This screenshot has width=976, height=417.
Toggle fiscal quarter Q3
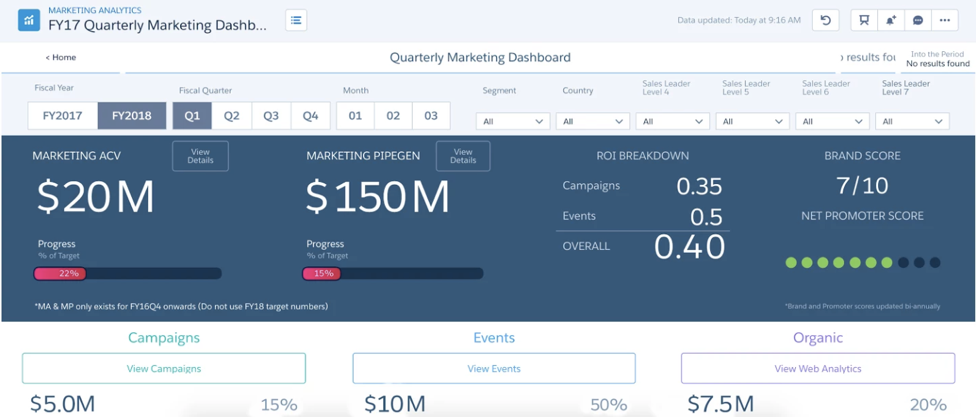pos(271,116)
